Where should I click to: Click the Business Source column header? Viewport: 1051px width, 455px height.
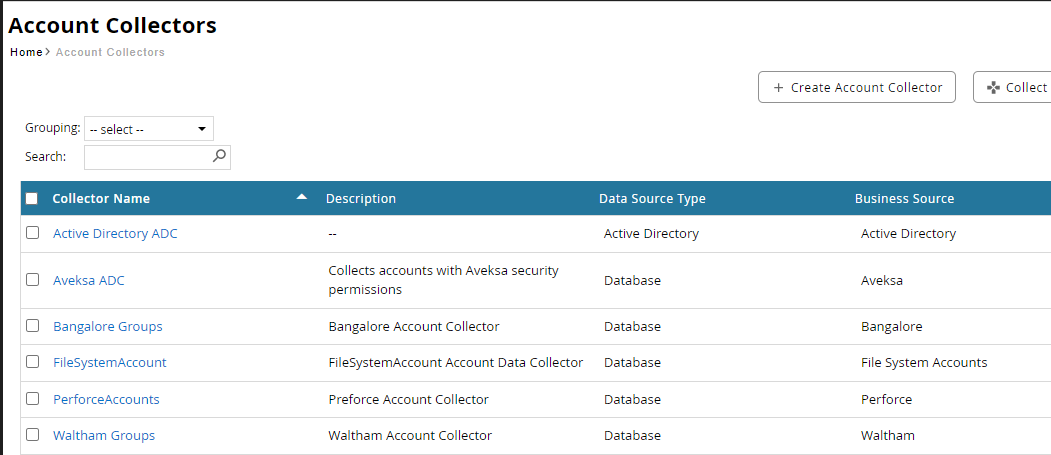click(904, 199)
